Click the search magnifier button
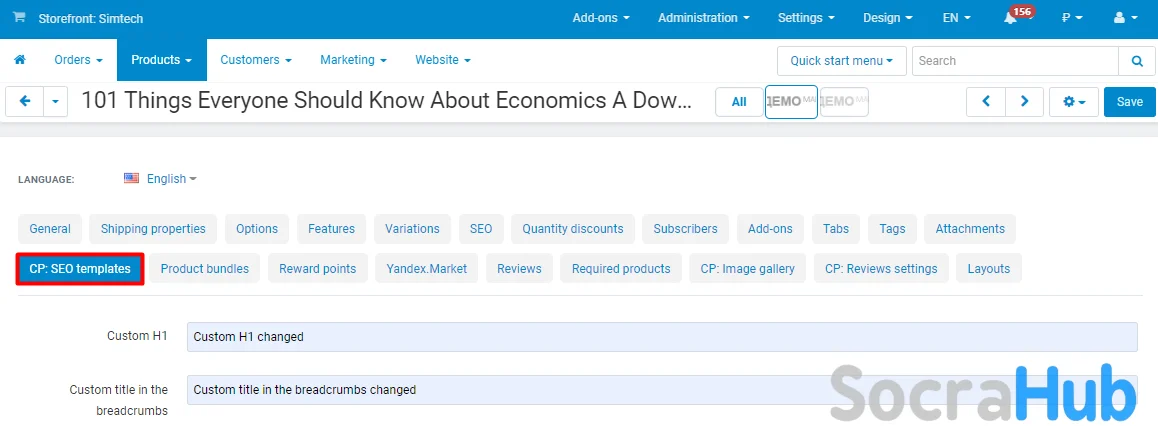1158x426 pixels. [x=1136, y=60]
